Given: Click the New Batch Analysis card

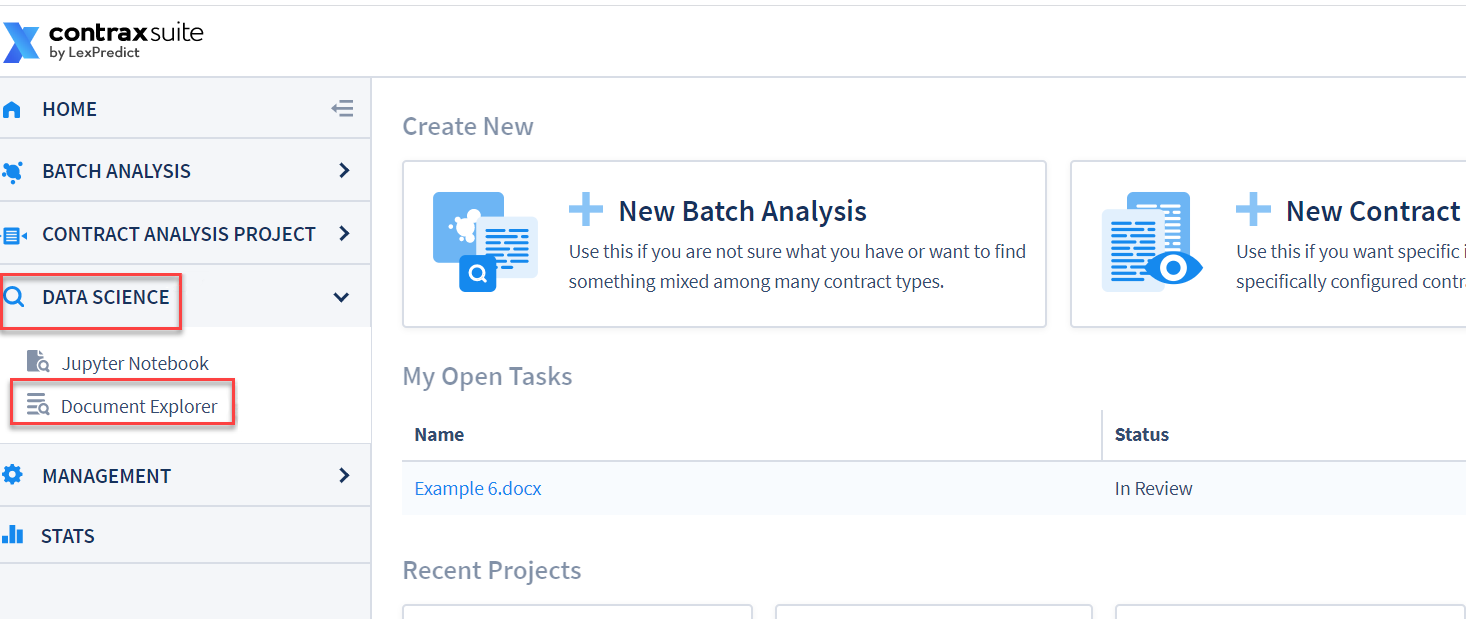Looking at the screenshot, I should tap(724, 244).
